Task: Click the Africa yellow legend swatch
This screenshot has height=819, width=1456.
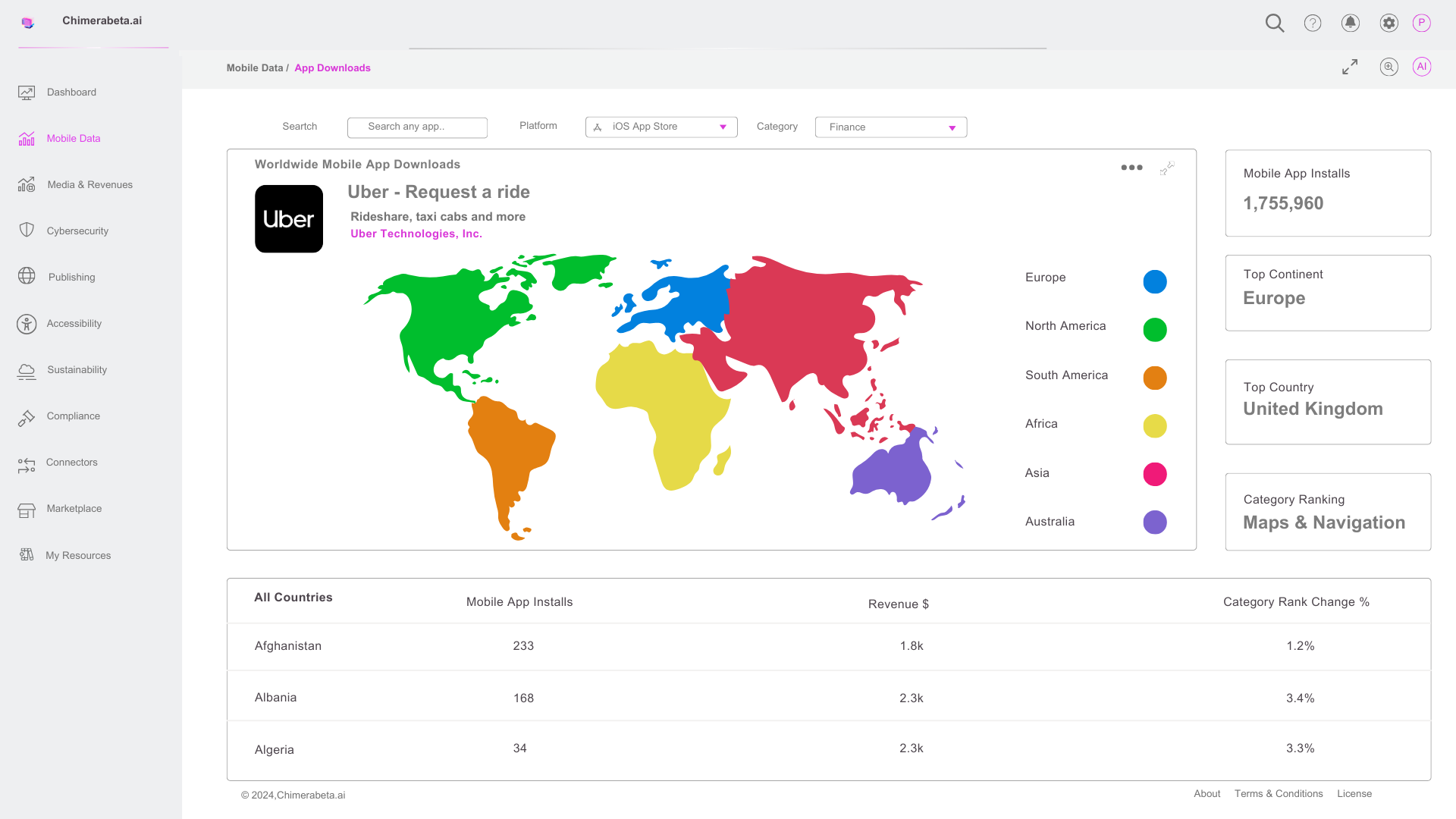Action: click(x=1155, y=426)
